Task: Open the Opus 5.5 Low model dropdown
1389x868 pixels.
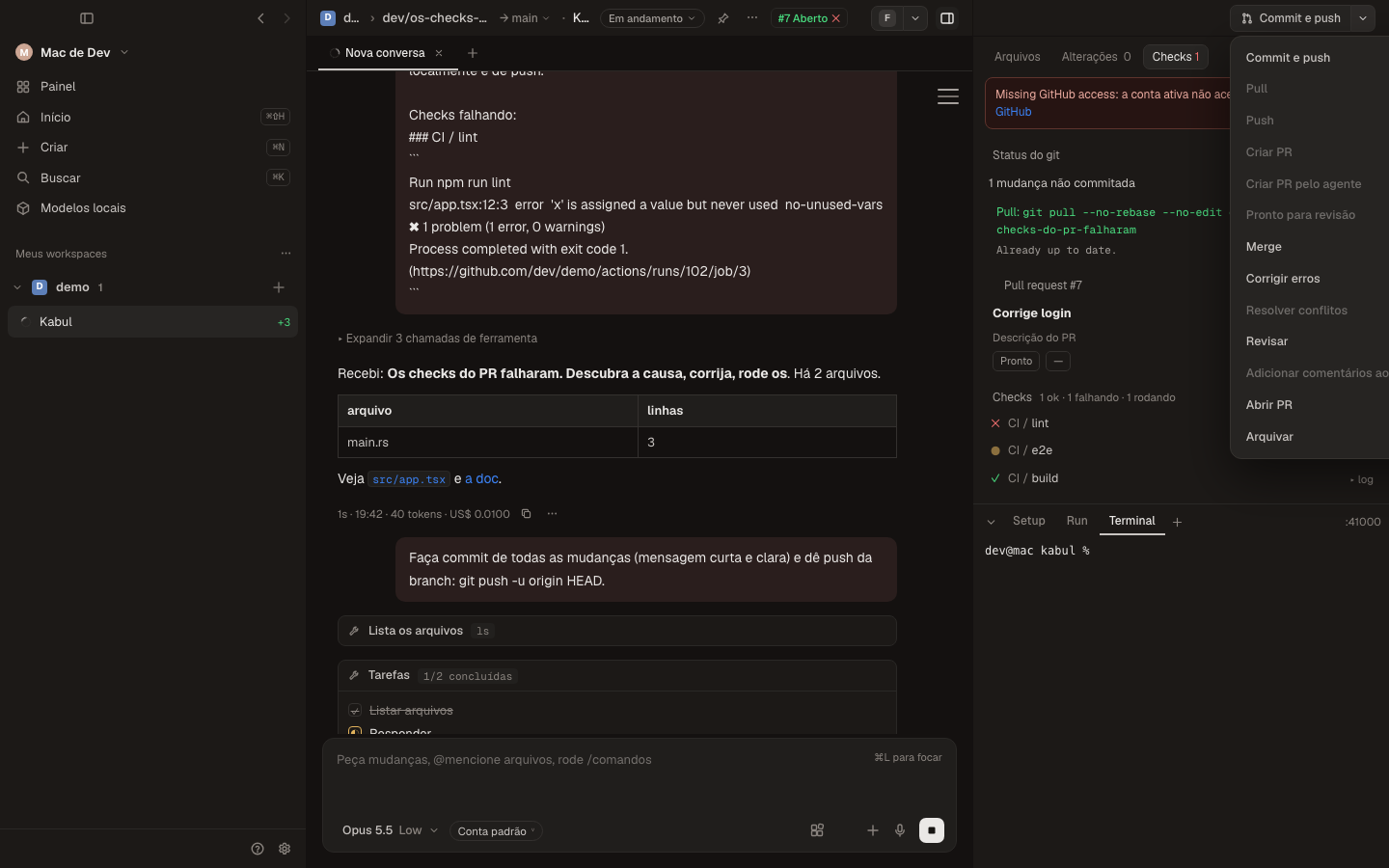Action: (390, 830)
